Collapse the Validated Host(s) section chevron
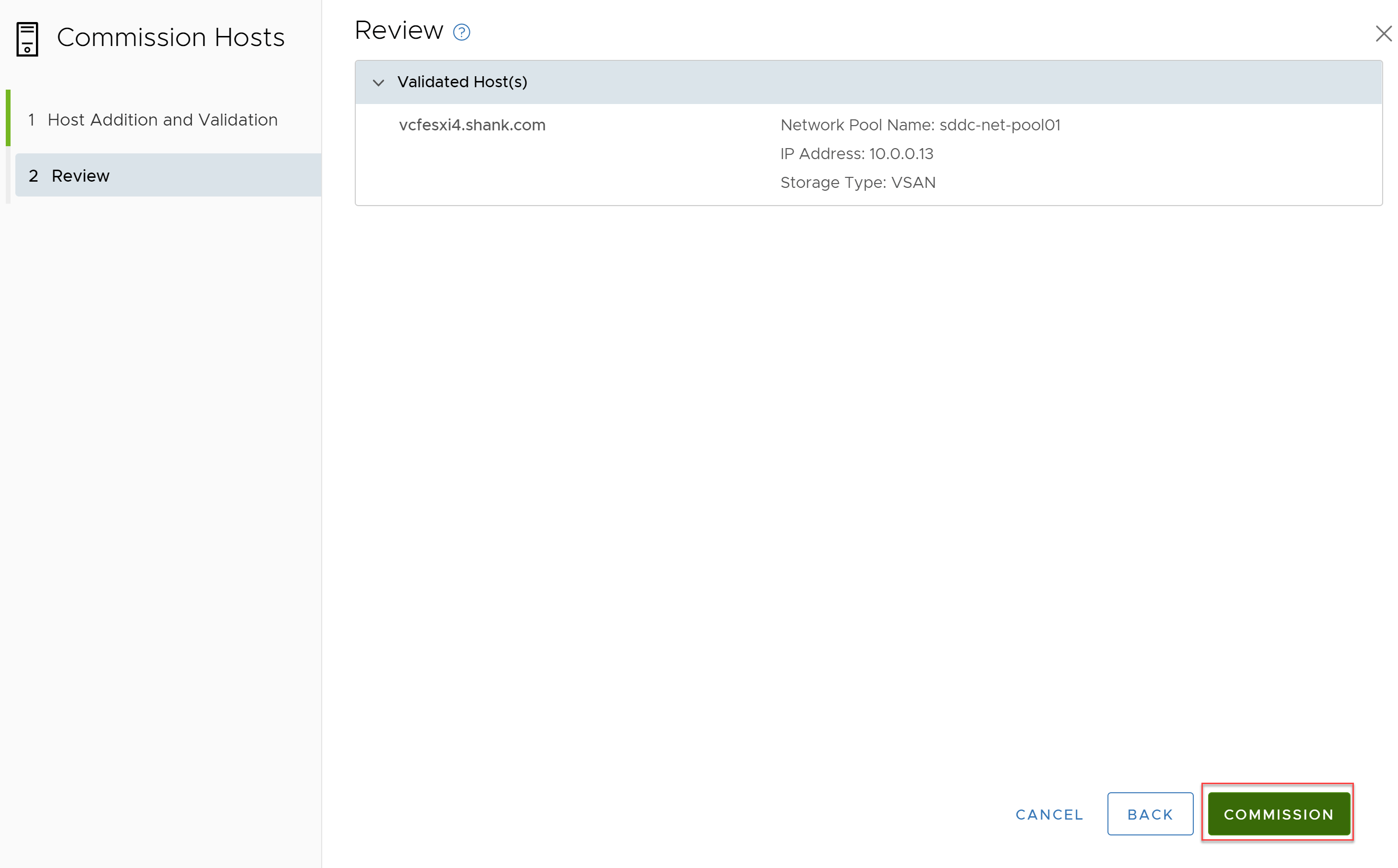The width and height of the screenshot is (1398, 868). pyautogui.click(x=378, y=82)
